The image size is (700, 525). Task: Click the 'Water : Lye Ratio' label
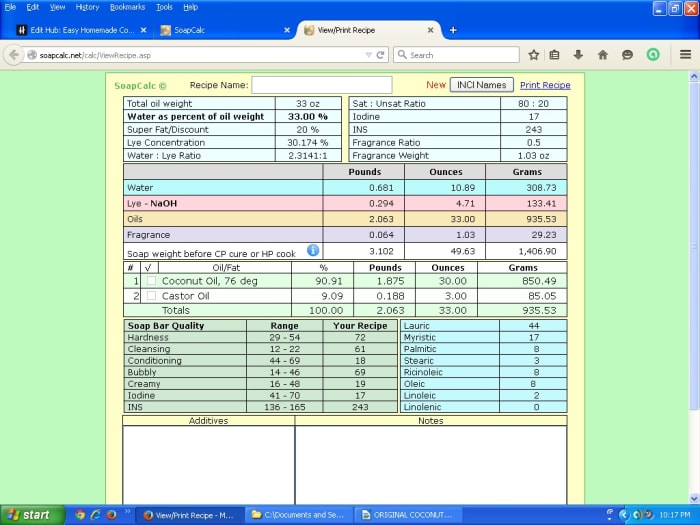coord(164,155)
